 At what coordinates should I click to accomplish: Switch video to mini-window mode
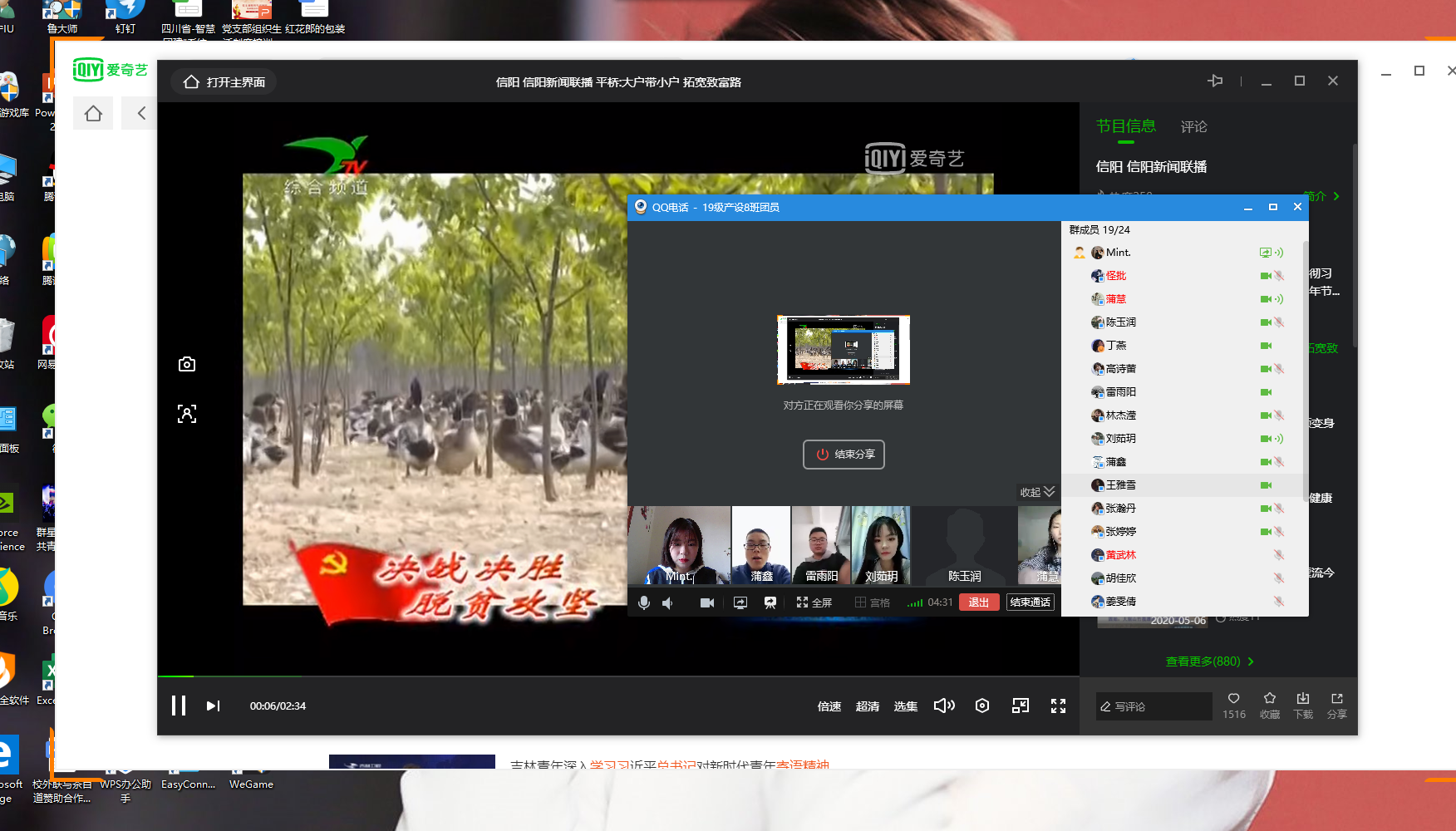[x=1021, y=706]
